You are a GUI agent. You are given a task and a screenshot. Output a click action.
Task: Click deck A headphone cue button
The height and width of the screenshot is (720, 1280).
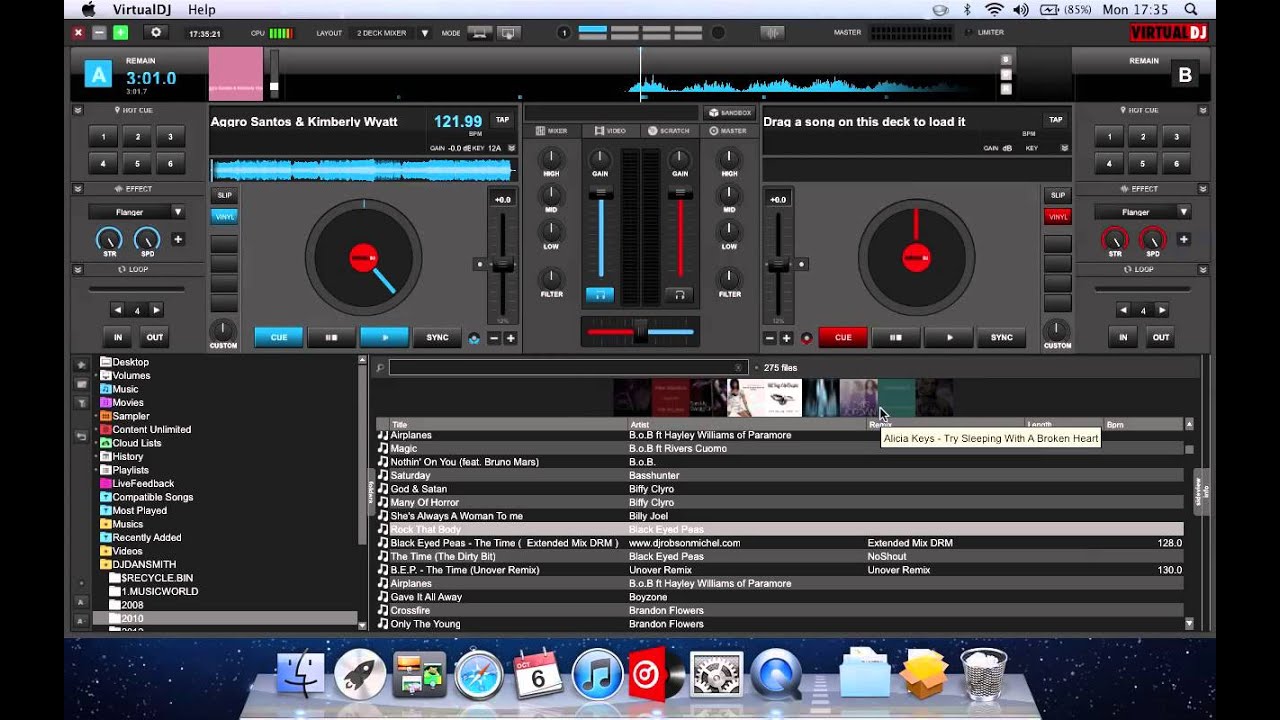tap(600, 294)
